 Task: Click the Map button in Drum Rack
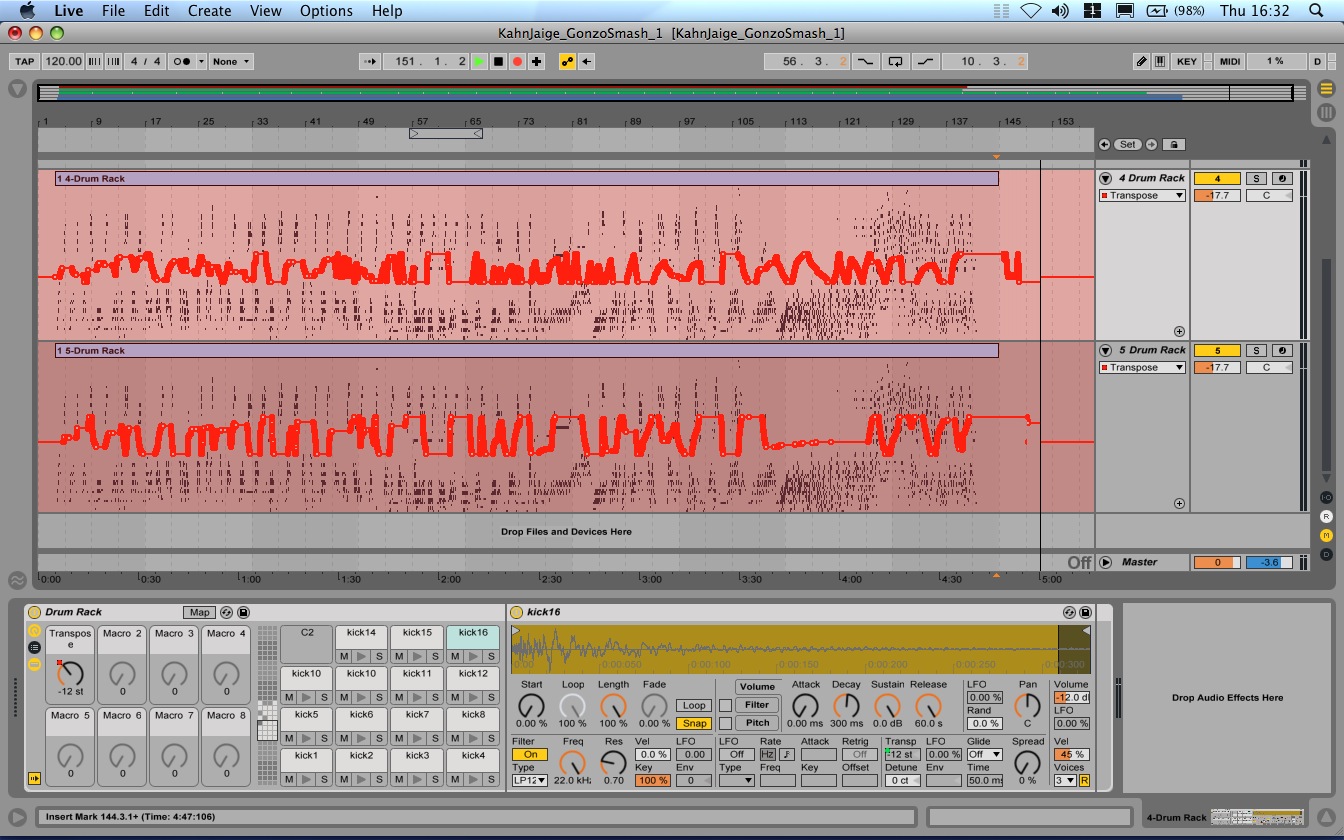(199, 612)
